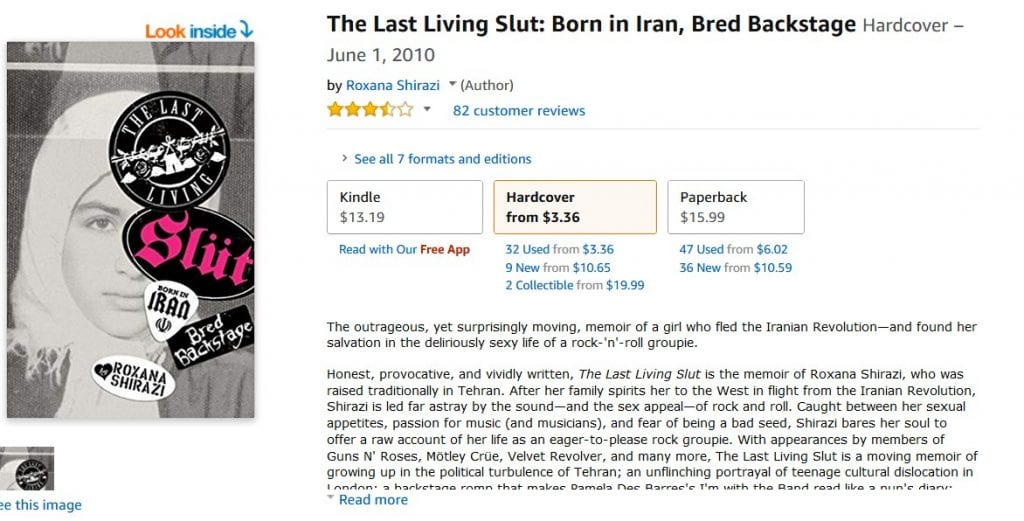Open 47 Used paperback offers link
Image resolution: width=1024 pixels, height=521 pixels.
point(701,250)
